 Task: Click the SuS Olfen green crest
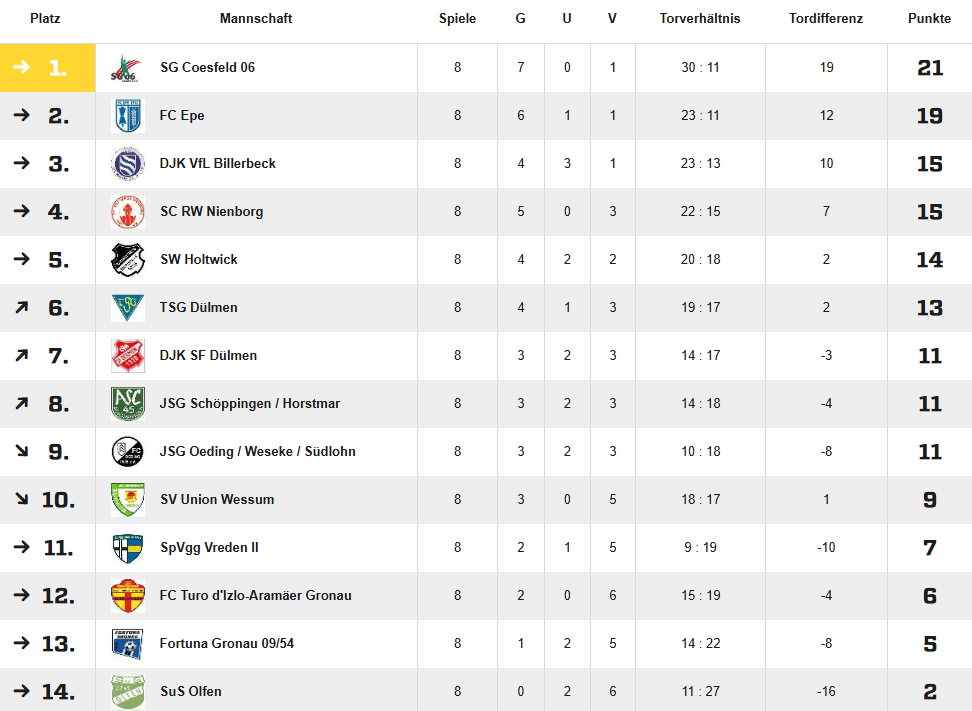(x=128, y=692)
